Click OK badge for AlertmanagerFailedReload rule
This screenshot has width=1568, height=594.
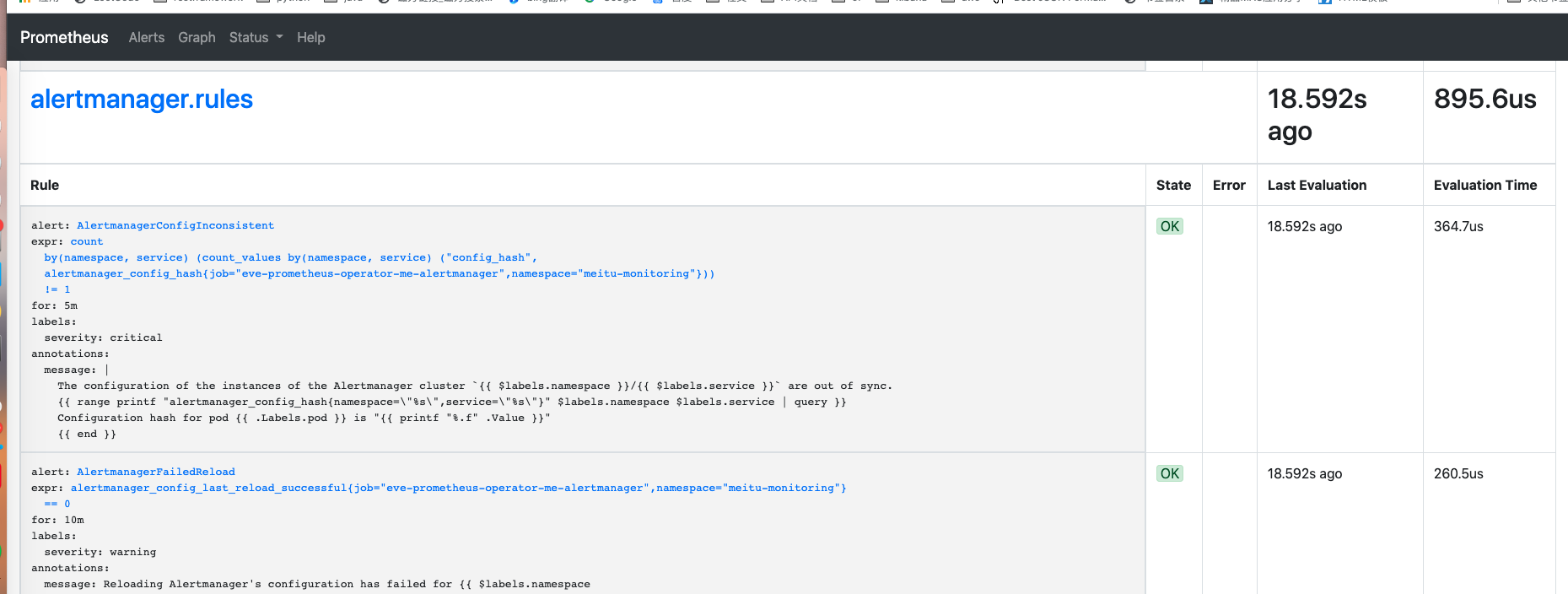click(x=1169, y=473)
